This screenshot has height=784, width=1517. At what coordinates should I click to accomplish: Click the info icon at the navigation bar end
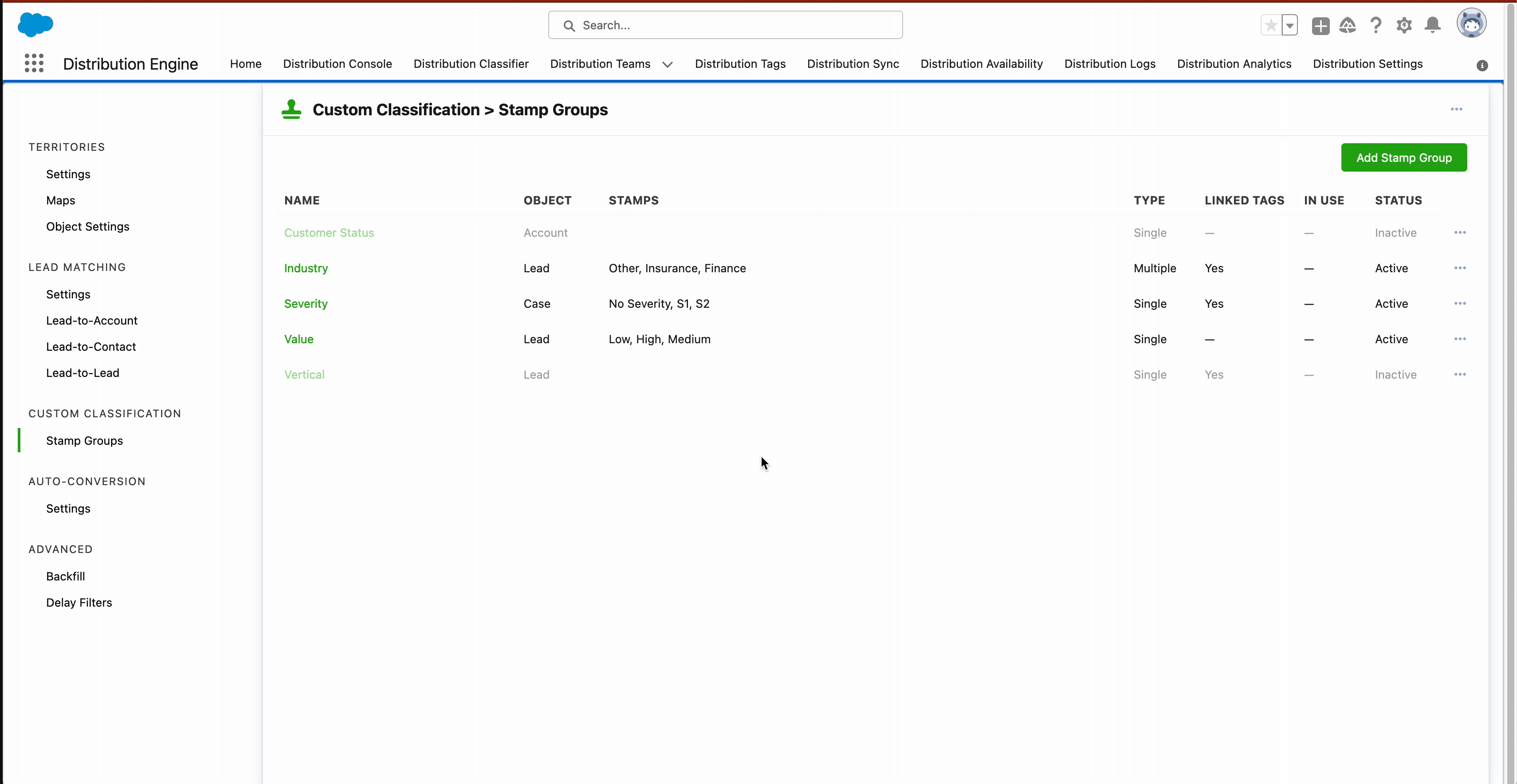[1482, 65]
